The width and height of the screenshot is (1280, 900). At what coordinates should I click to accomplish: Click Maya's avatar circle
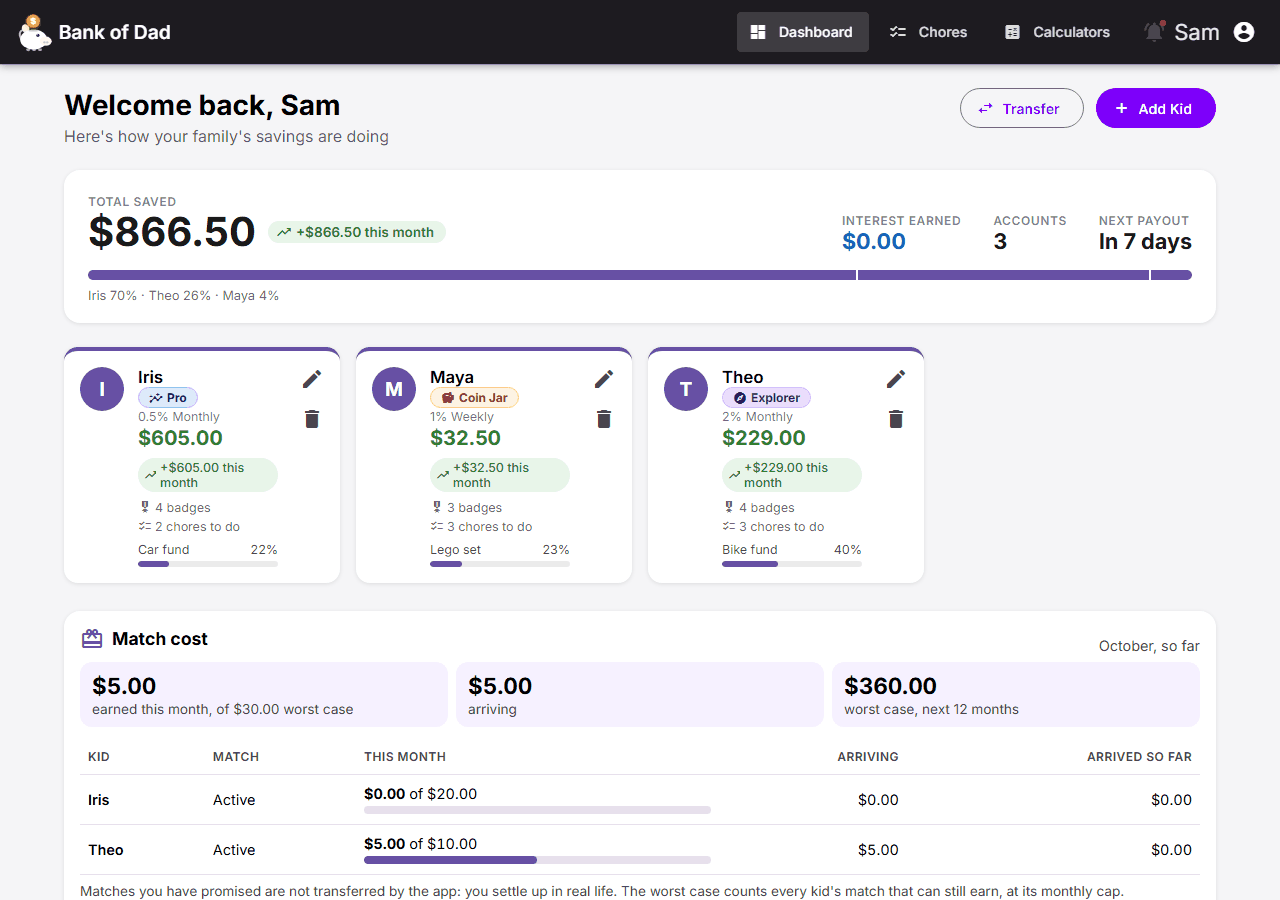click(x=394, y=389)
